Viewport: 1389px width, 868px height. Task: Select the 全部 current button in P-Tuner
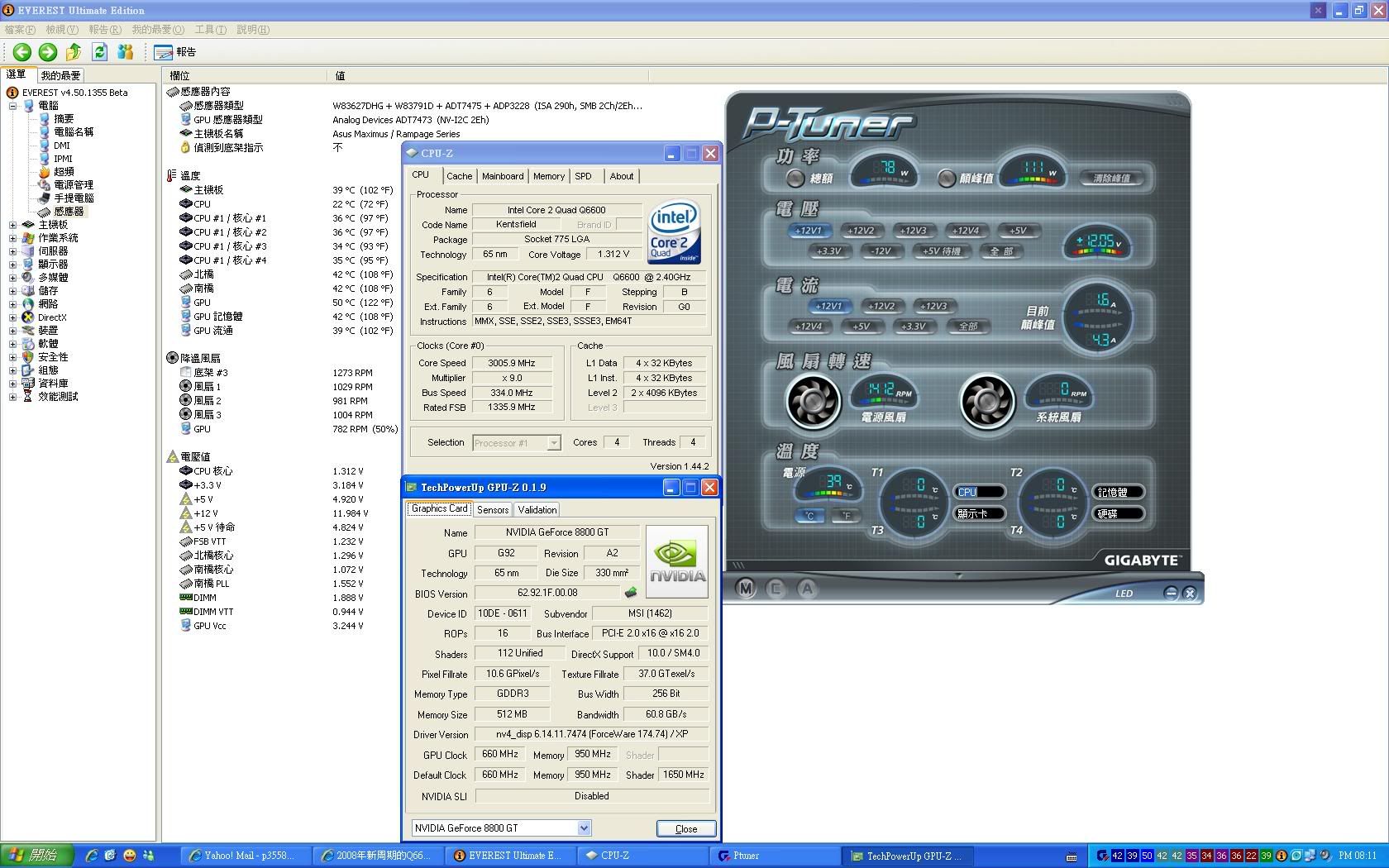968,327
